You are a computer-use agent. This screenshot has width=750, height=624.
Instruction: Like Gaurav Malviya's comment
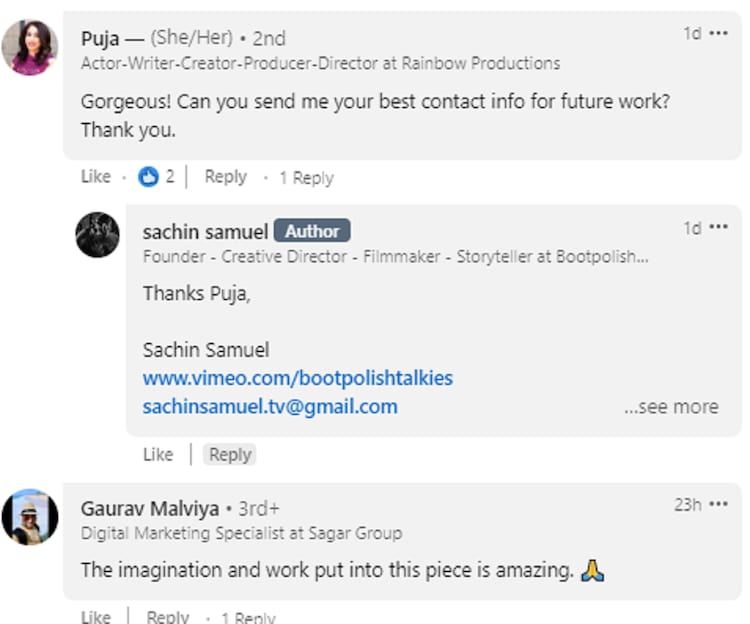96,616
